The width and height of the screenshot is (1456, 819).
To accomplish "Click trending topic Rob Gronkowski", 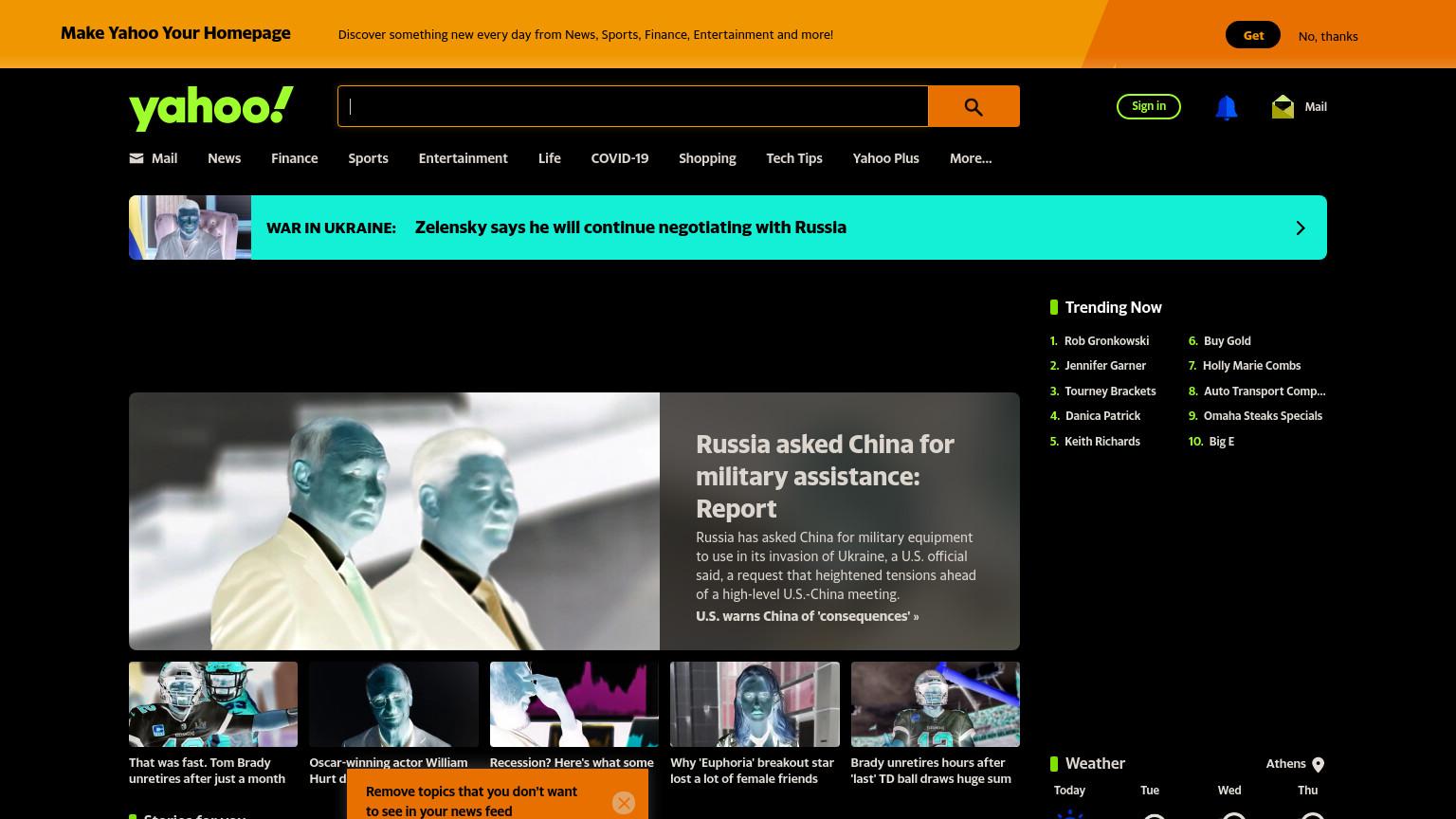I will (1106, 341).
